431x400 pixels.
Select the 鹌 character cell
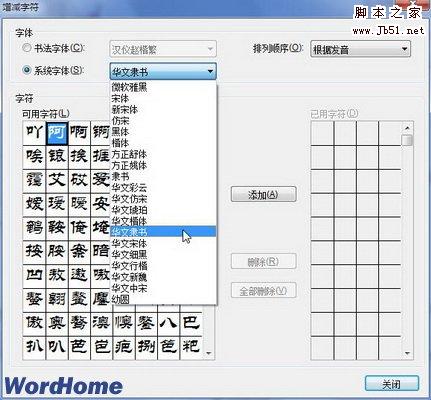(34, 228)
